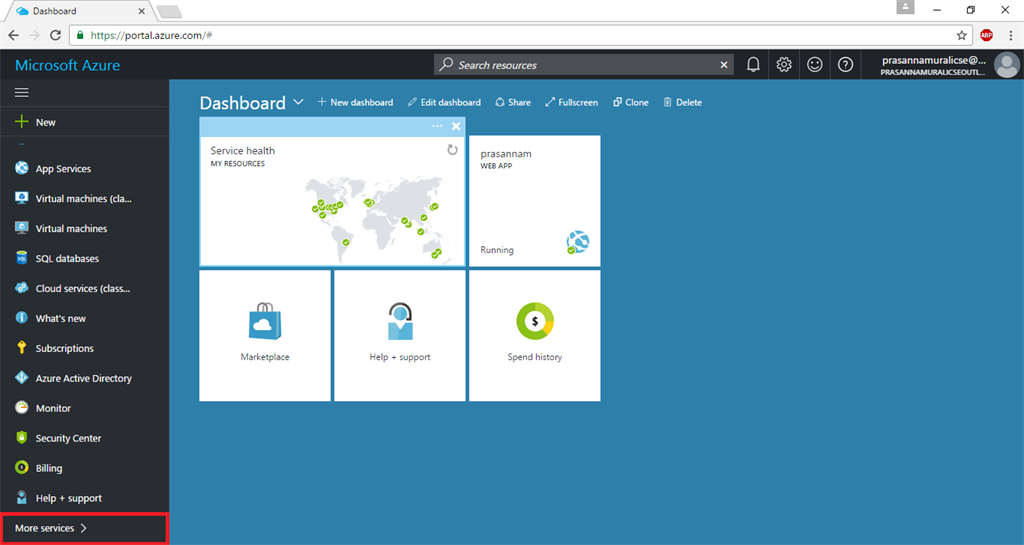Open the hamburger menu in sidebar
Screen dimensions: 1024x545
coord(22,93)
